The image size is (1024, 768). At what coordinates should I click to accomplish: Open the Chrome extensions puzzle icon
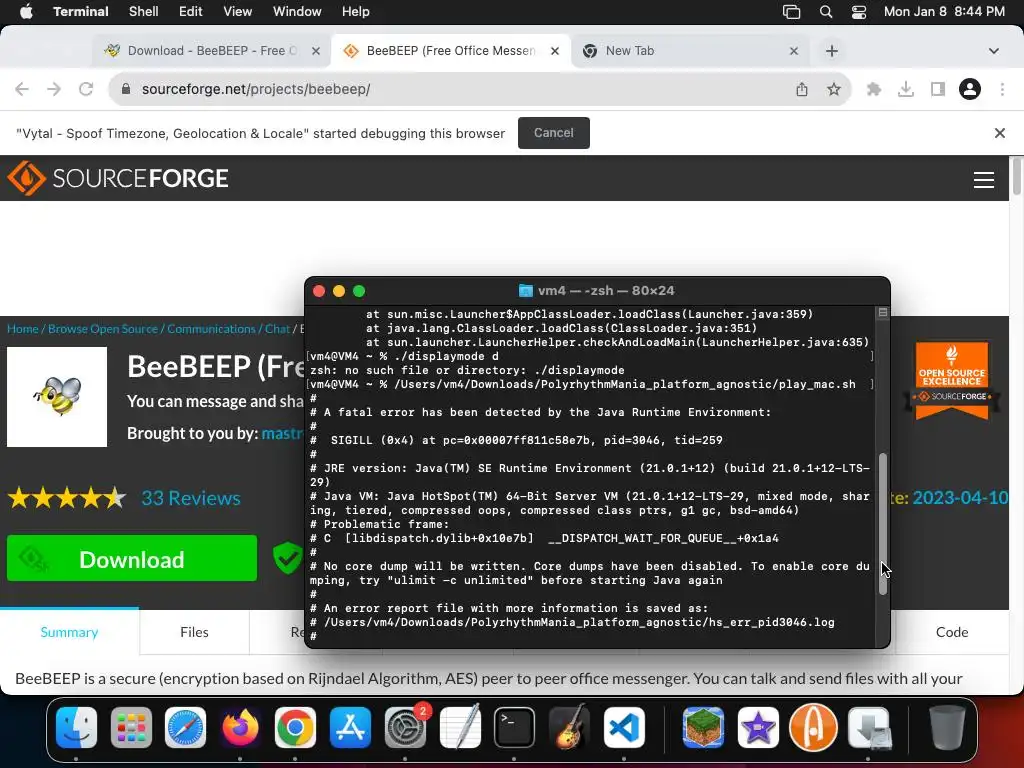pos(873,89)
